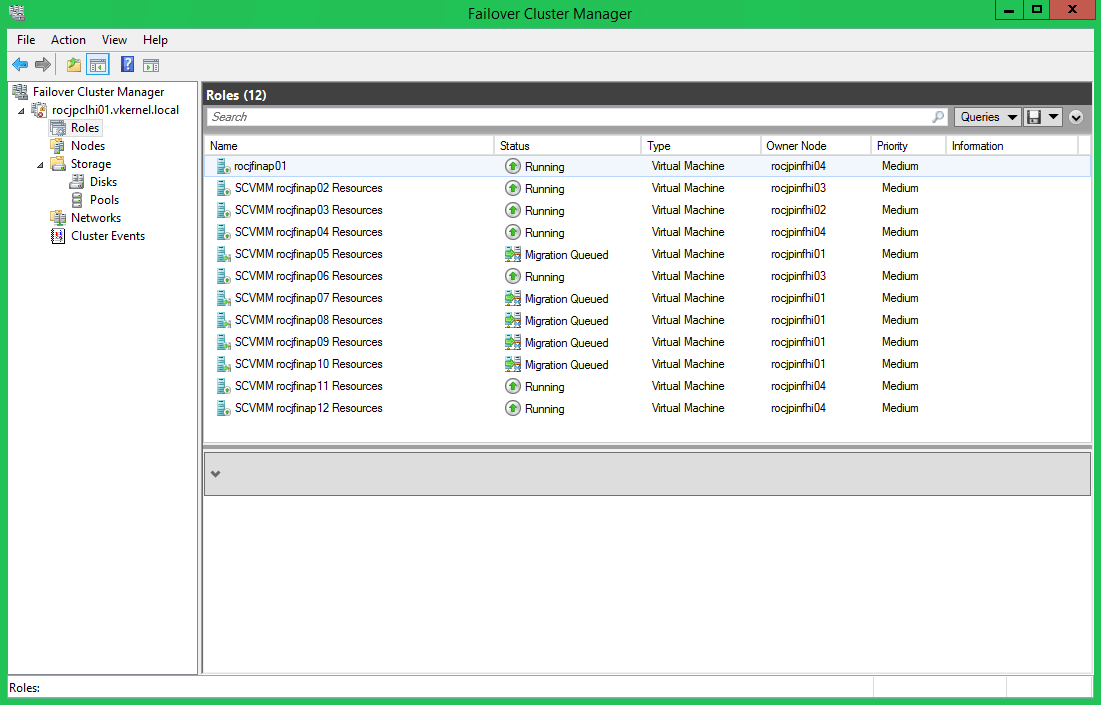Viewport: 1101px width, 705px height.
Task: Select Nodes in the tree
Action: click(x=88, y=145)
